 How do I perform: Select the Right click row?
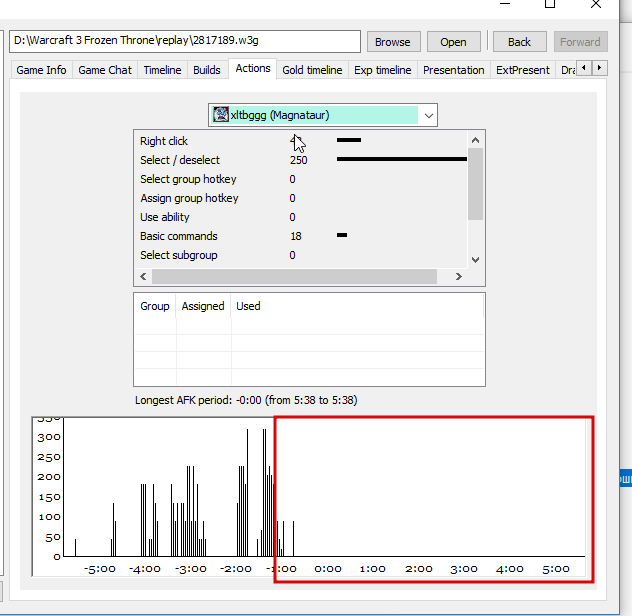click(x=301, y=141)
